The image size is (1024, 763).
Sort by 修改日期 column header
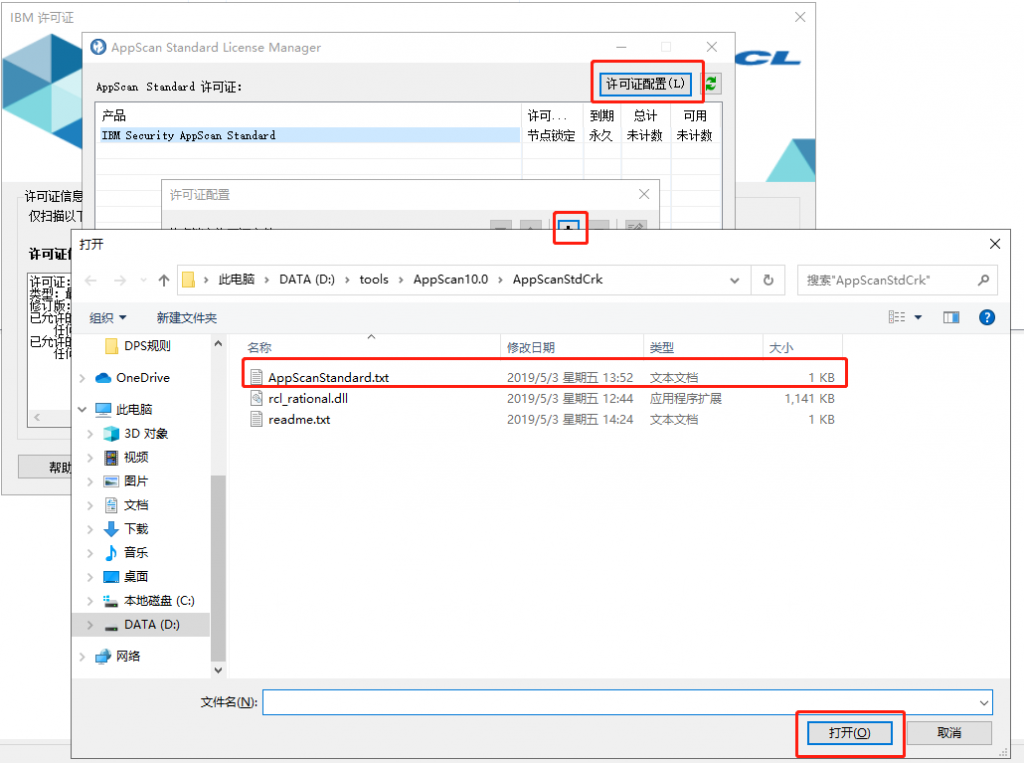[x=572, y=348]
